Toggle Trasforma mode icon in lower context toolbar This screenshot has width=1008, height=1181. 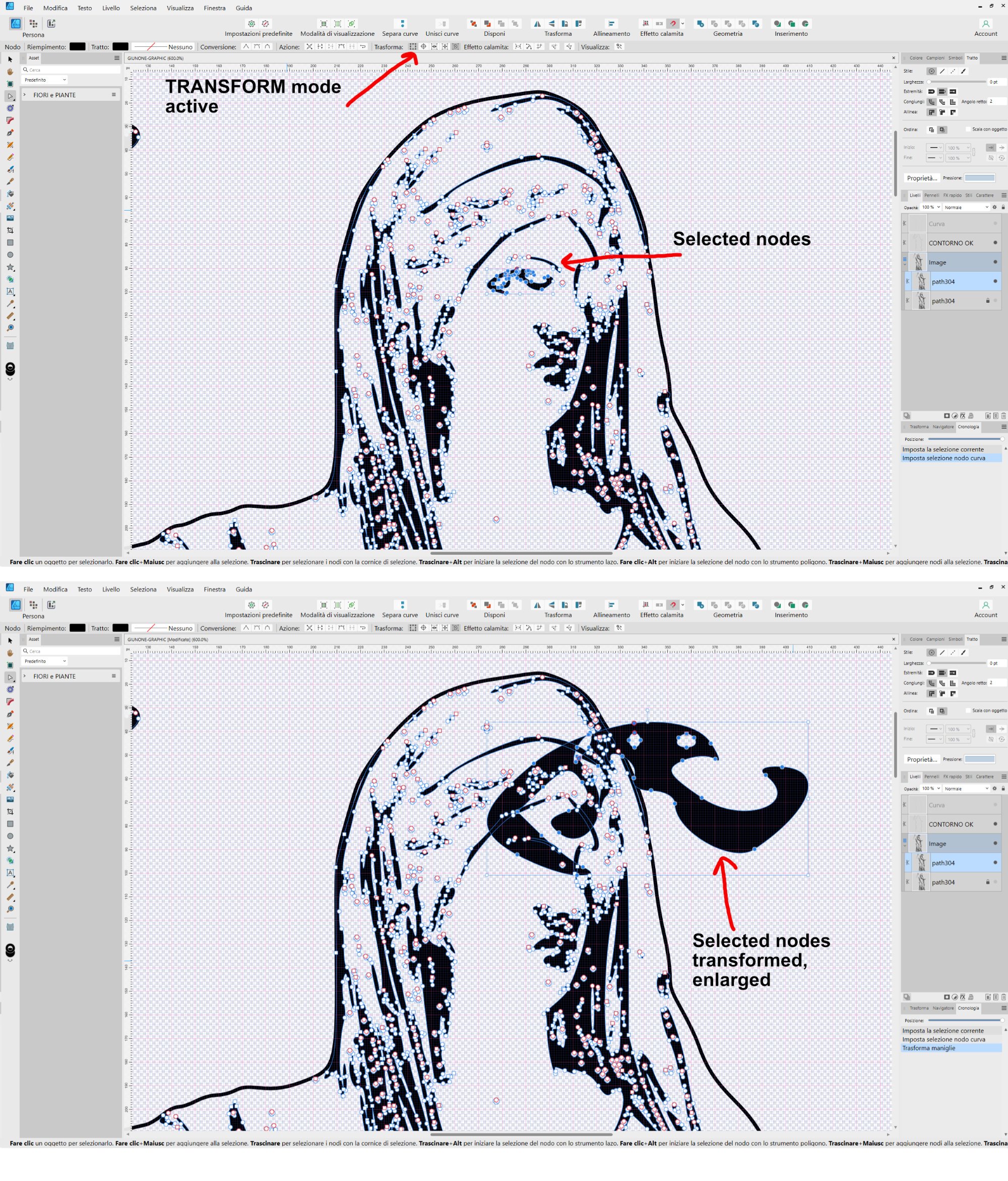[x=413, y=628]
